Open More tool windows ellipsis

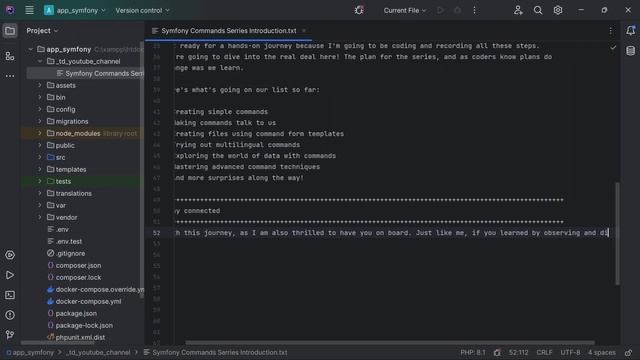[x=10, y=76]
